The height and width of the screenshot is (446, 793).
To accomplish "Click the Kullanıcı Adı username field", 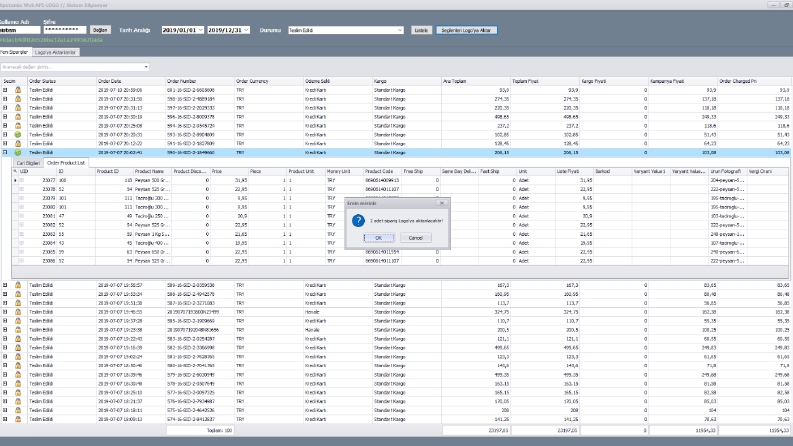I will click(20, 30).
